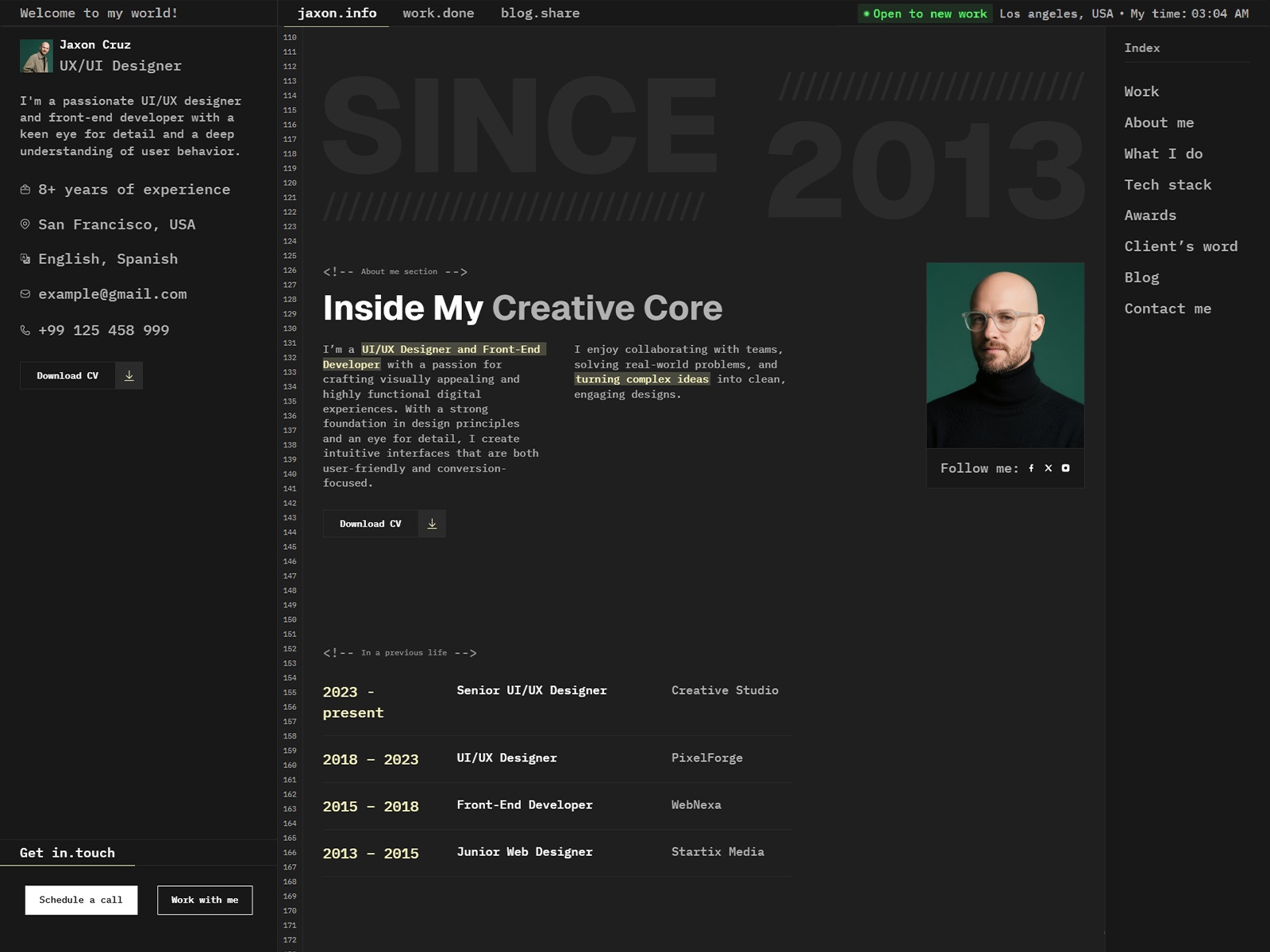Navigate to Contact me in Index

coord(1168,309)
